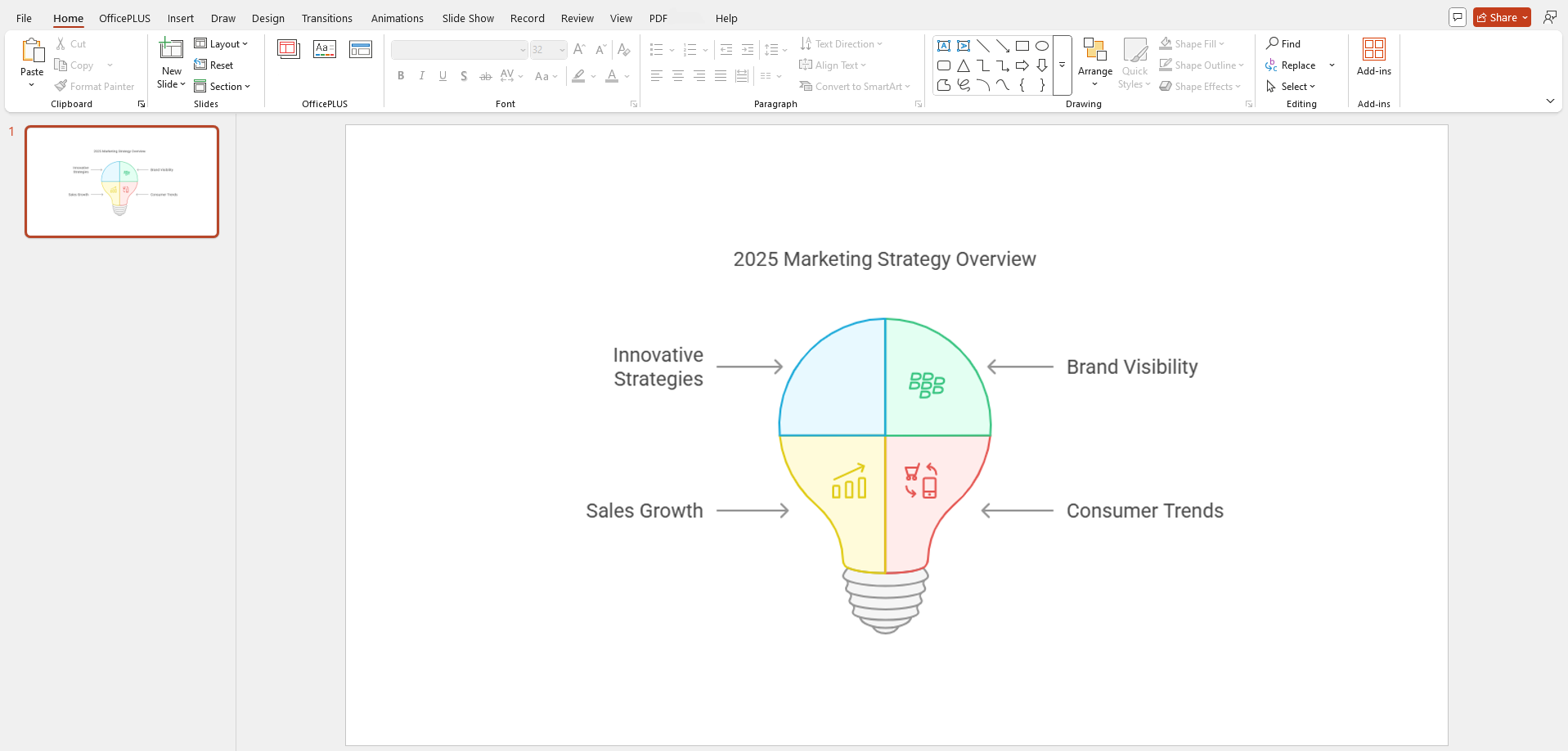Open Quick Styles gallery
Image resolution: width=1568 pixels, height=751 pixels.
[1134, 63]
